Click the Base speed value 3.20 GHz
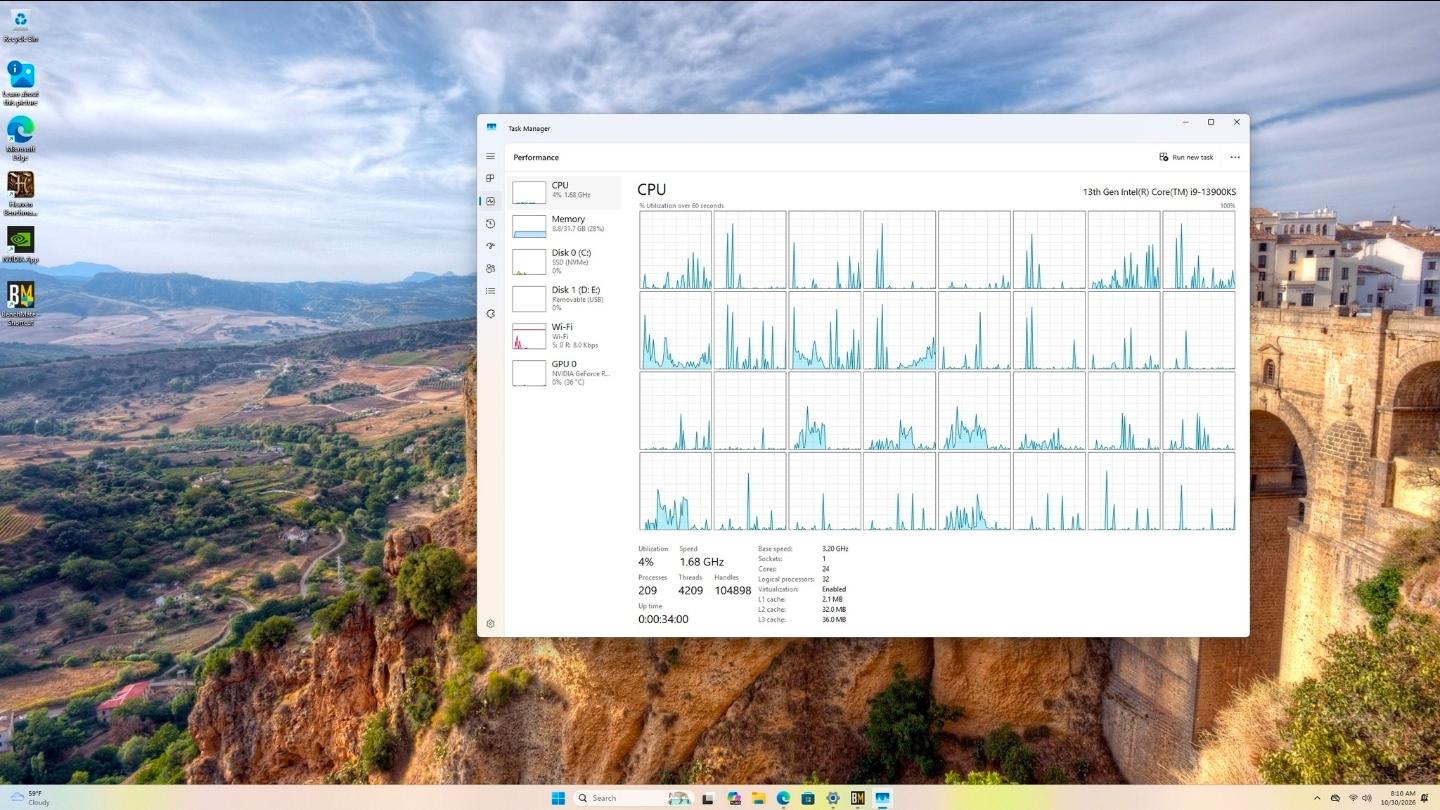The image size is (1440, 810). [835, 549]
